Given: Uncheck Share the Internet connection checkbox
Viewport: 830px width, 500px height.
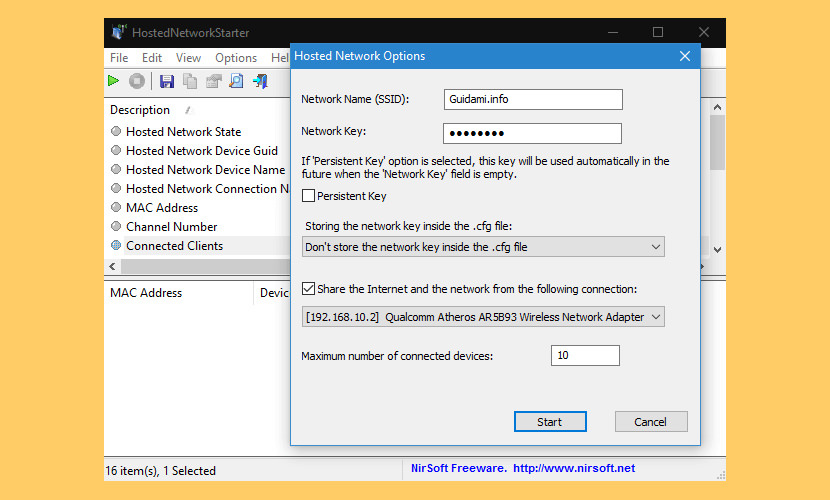Looking at the screenshot, I should (309, 289).
